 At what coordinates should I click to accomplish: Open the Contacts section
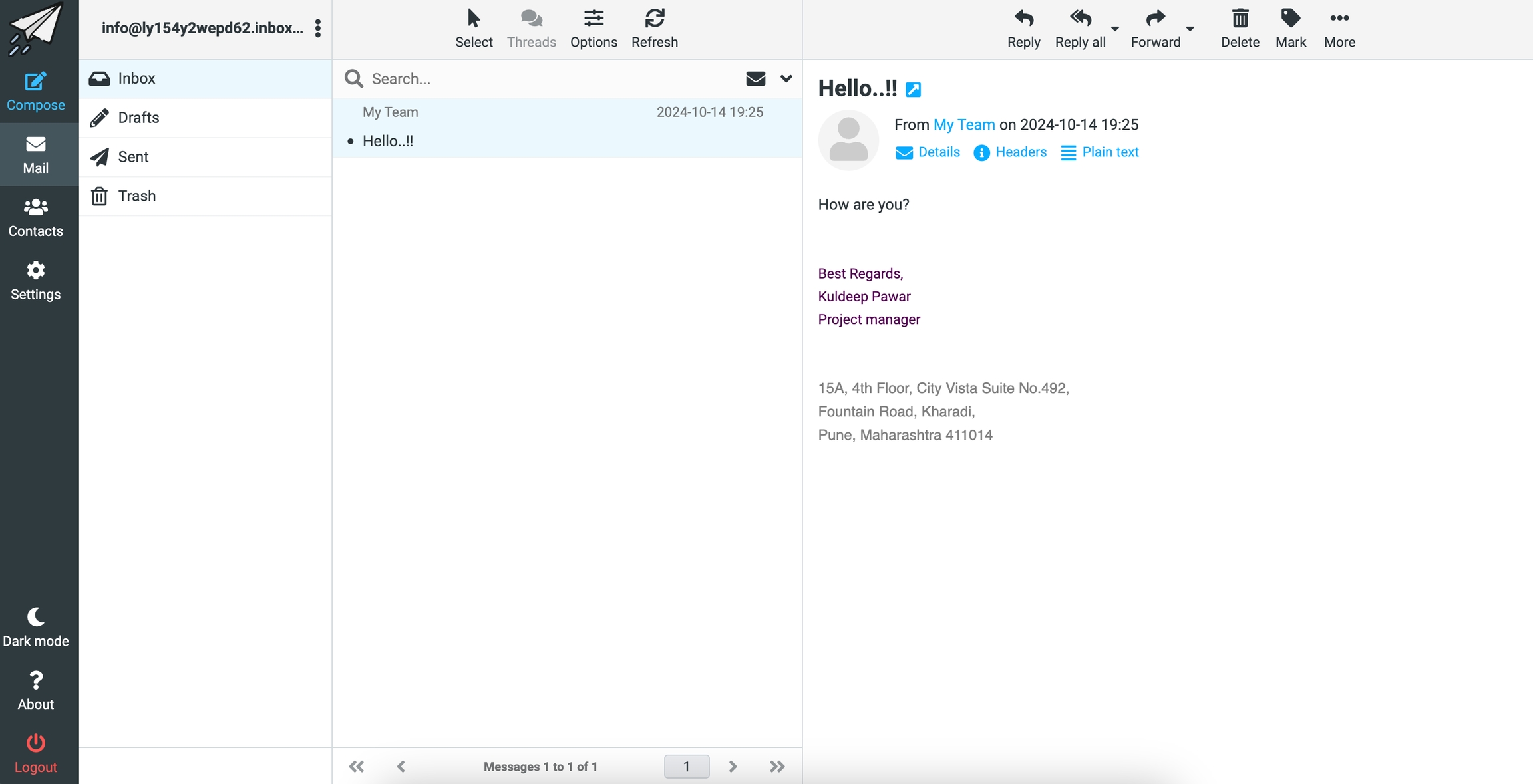35,217
